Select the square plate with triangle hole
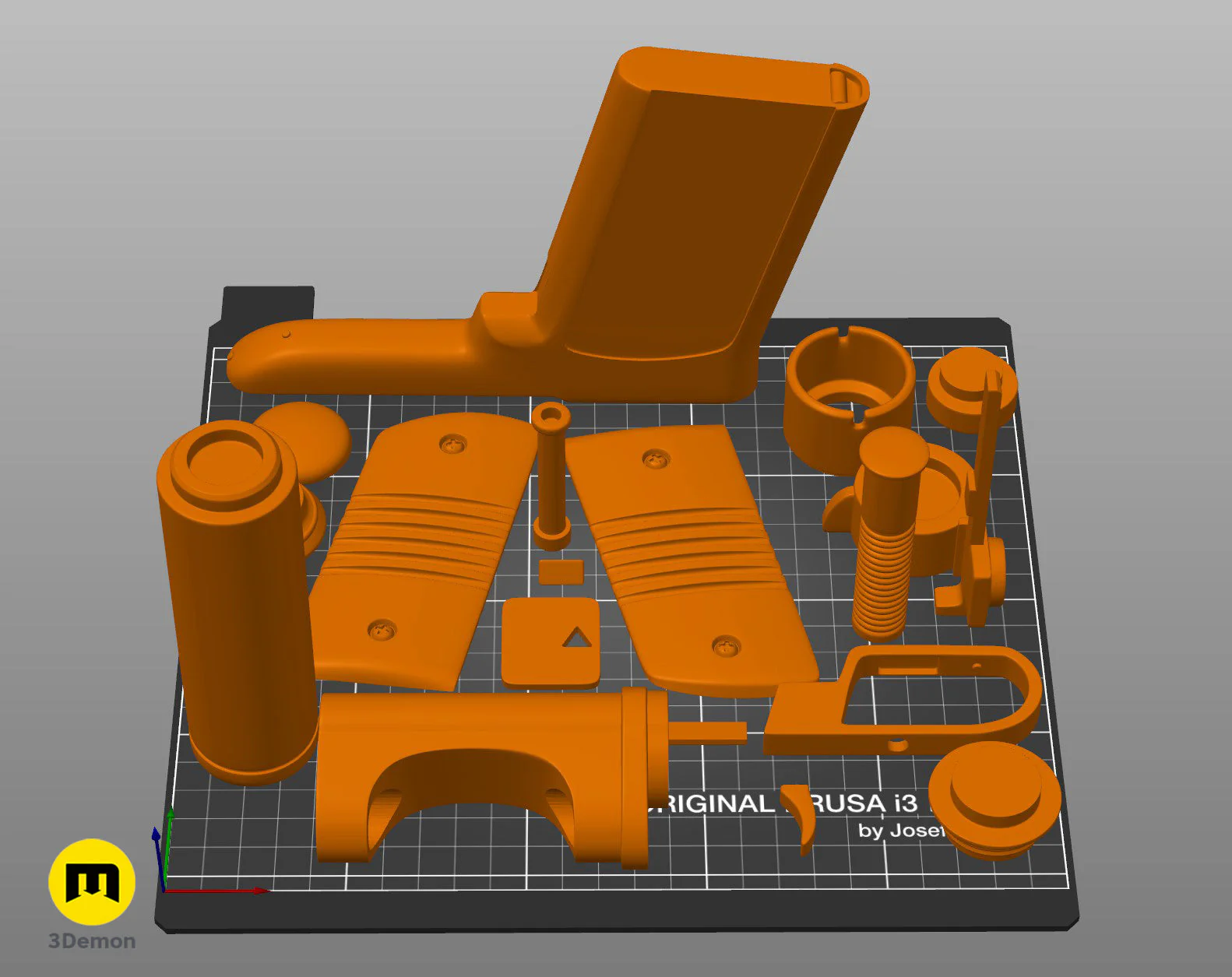This screenshot has width=1232, height=977. pyautogui.click(x=551, y=641)
